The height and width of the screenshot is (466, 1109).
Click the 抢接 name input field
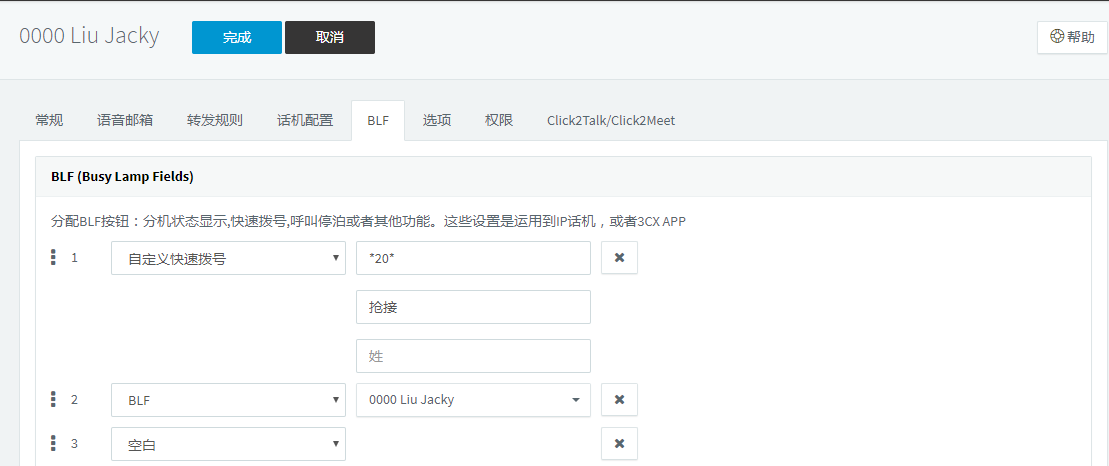[x=473, y=307]
